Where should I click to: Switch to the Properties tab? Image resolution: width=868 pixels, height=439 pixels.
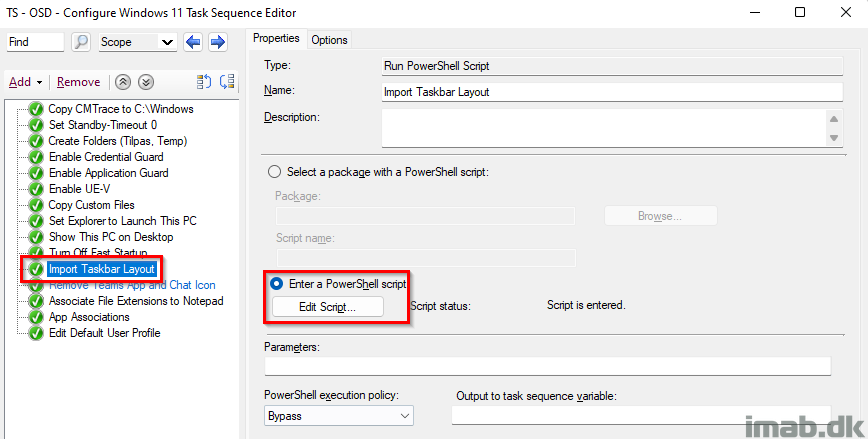pyautogui.click(x=276, y=38)
